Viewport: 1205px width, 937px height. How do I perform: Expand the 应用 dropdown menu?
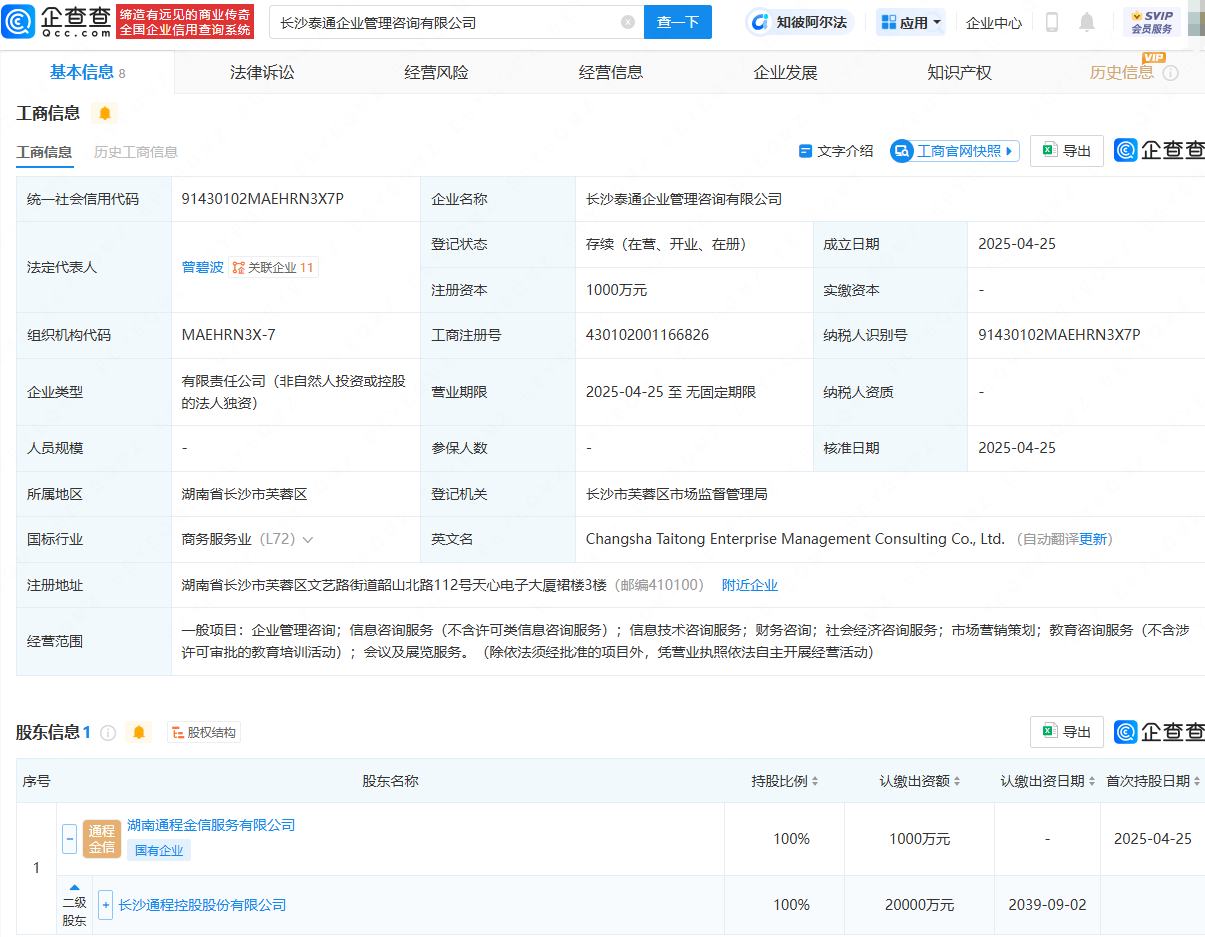click(911, 22)
